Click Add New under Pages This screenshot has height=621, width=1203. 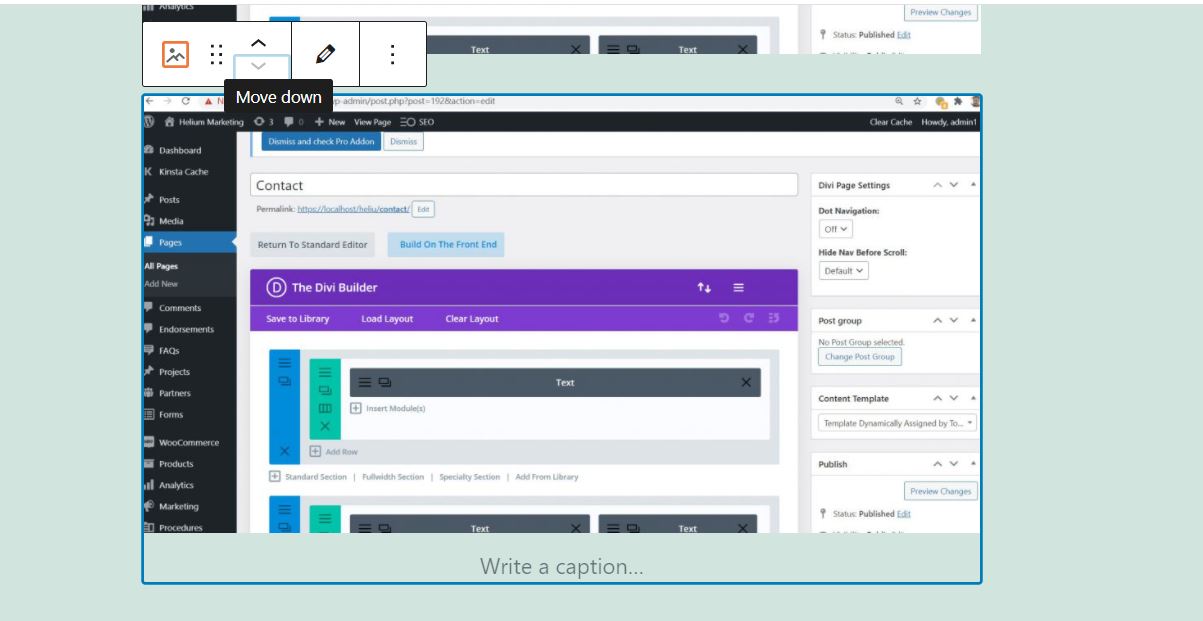[x=161, y=283]
